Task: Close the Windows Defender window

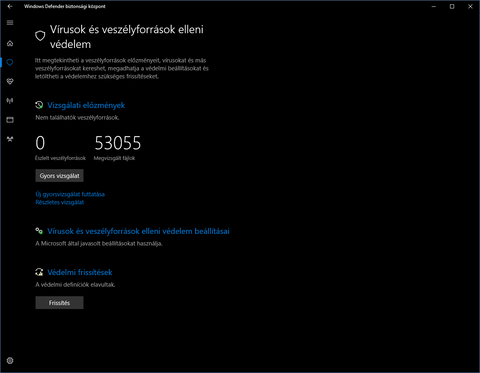Action: [470, 6]
